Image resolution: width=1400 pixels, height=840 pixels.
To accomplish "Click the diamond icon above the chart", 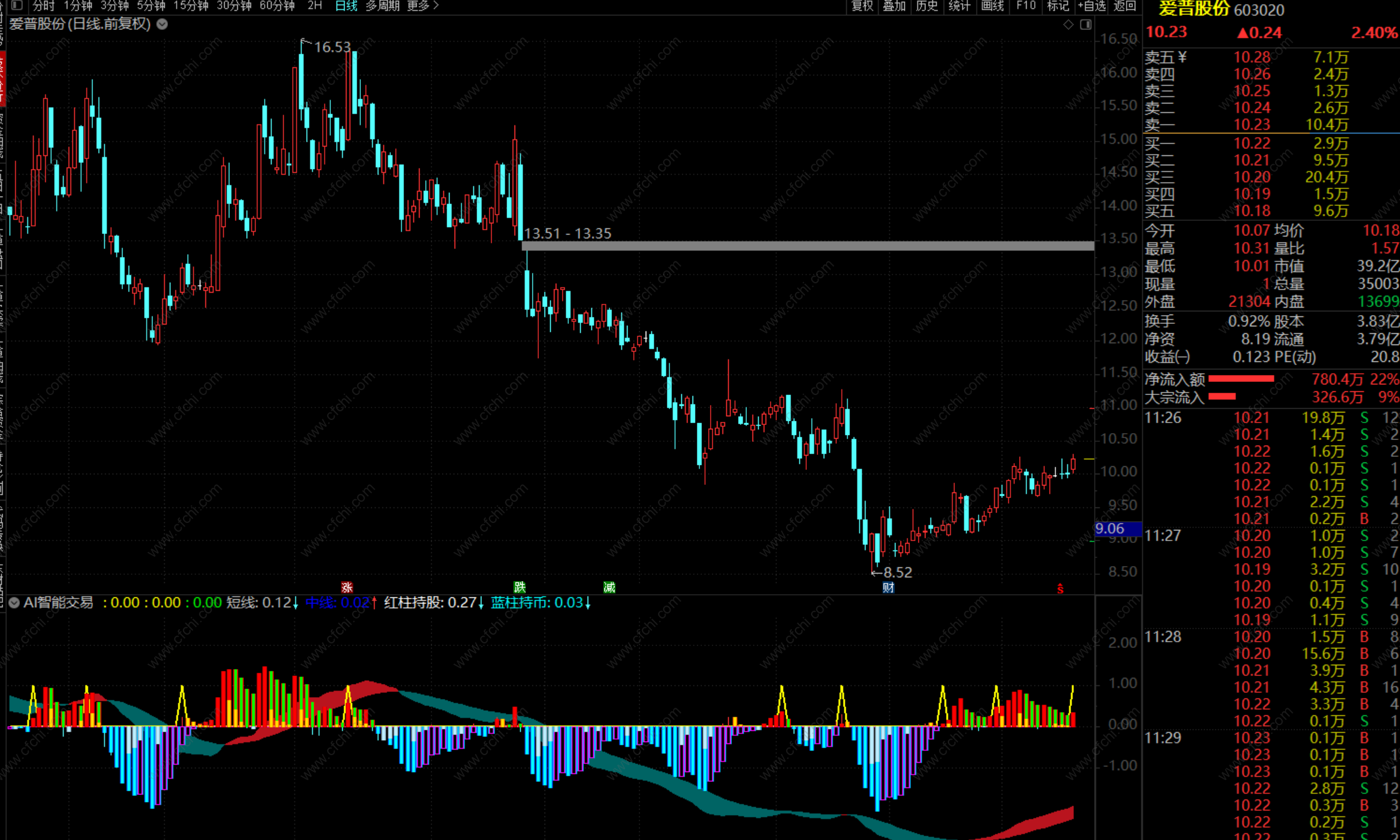I will (1068, 24).
